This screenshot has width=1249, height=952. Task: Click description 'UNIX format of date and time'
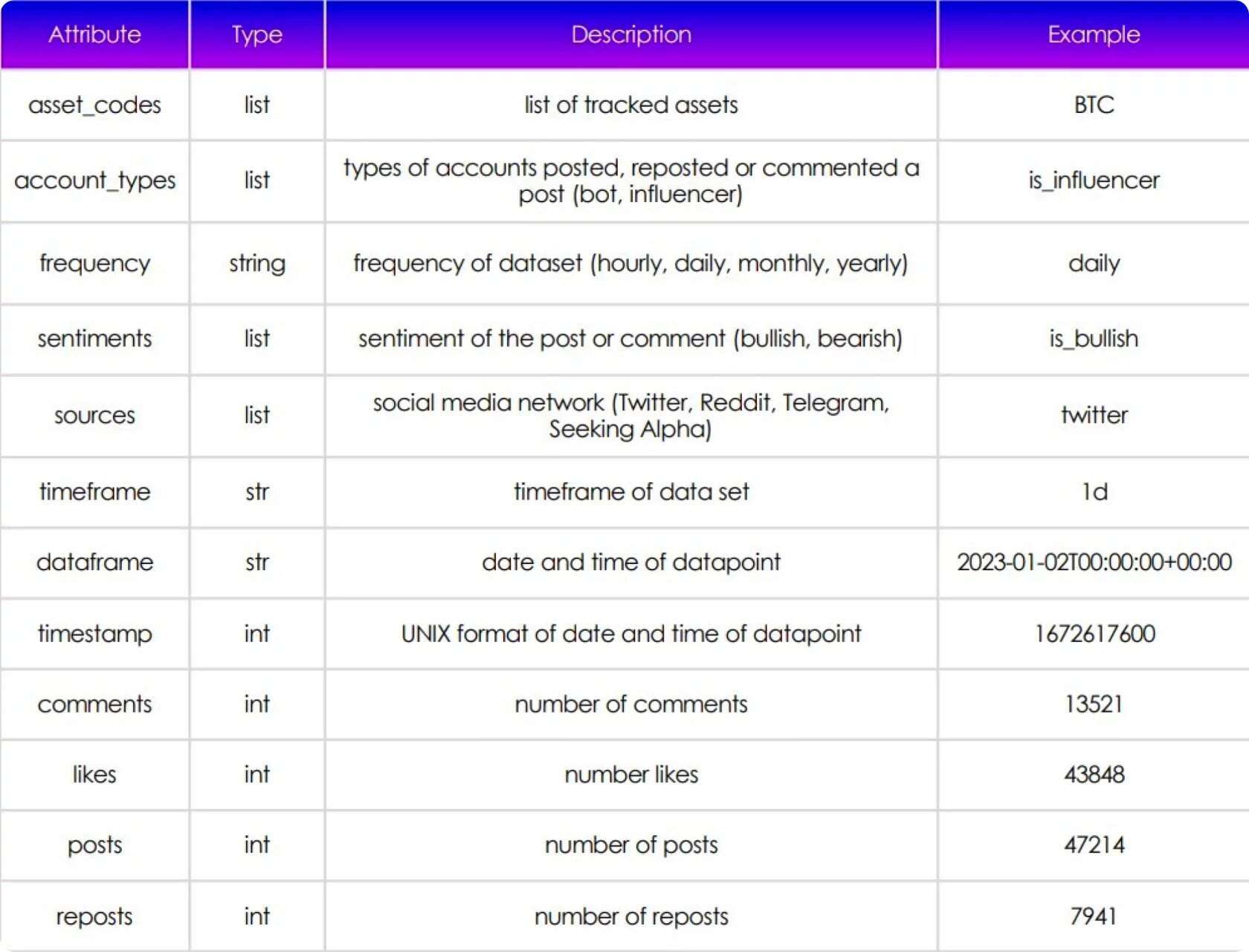coord(631,633)
